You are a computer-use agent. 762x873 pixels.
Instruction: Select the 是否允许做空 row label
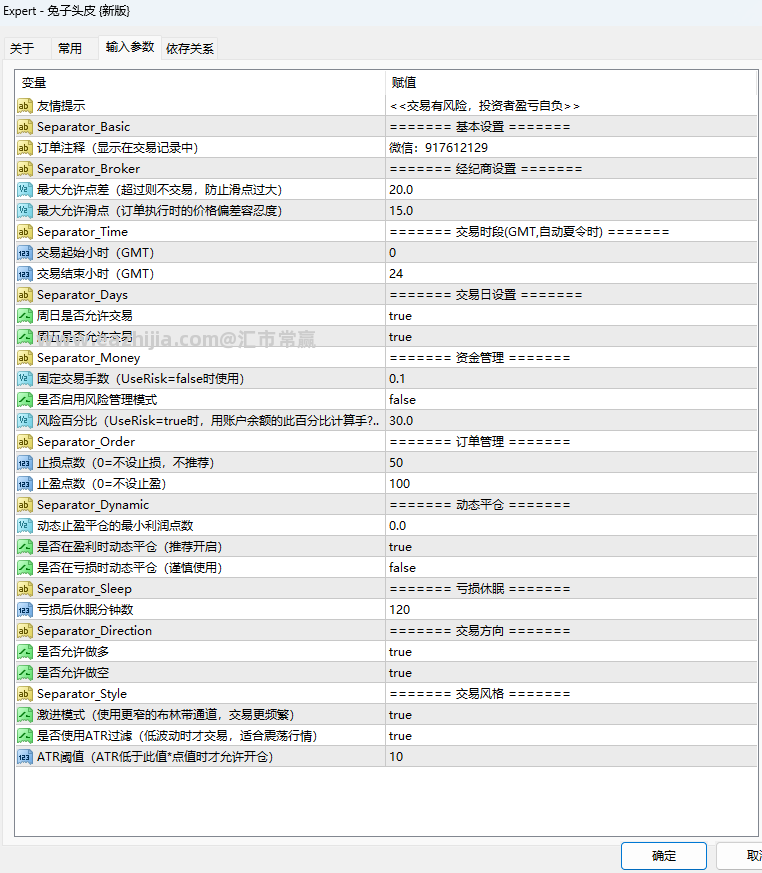point(73,673)
